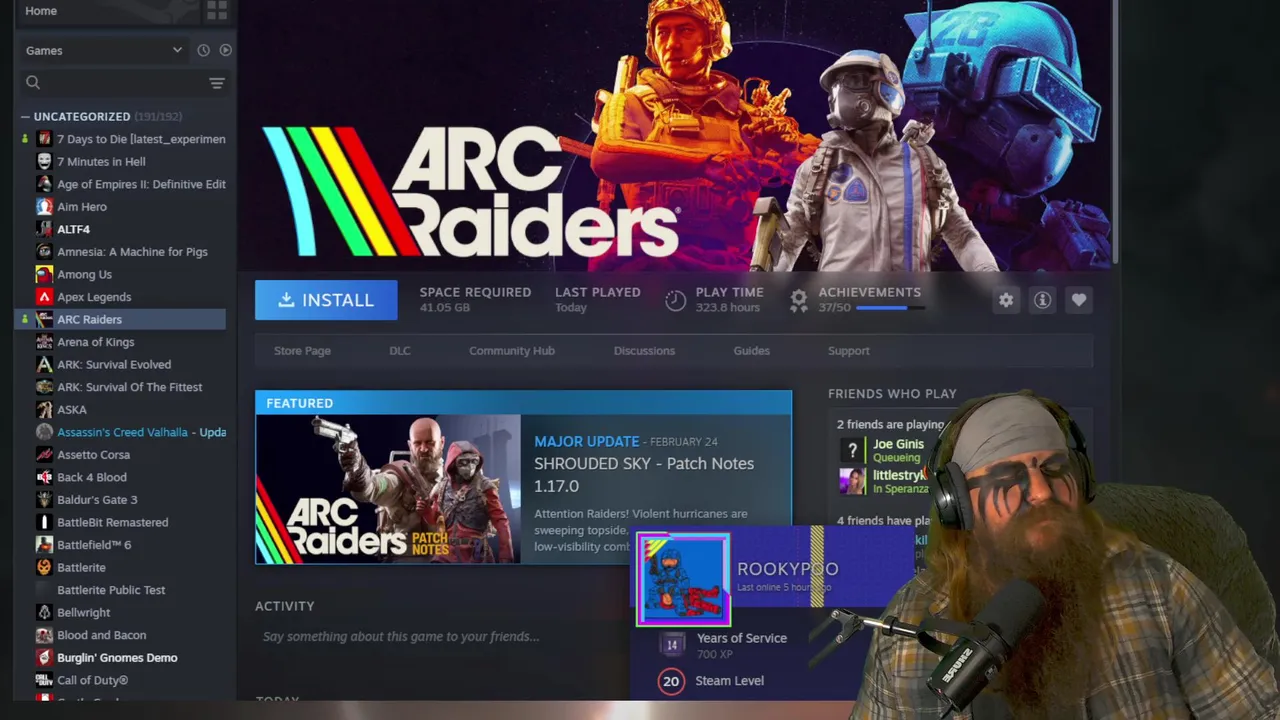Click littlestryk friend avatar
Screen dimensions: 1280x720
(852, 481)
